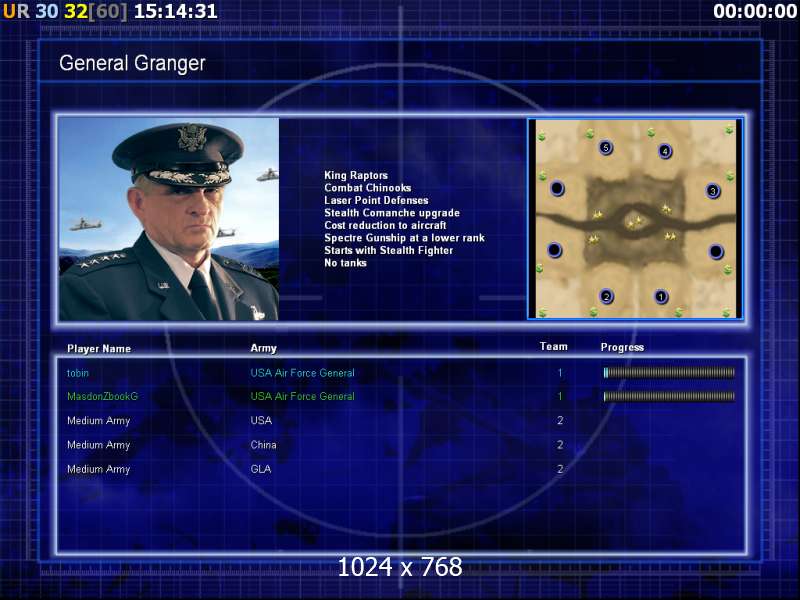The height and width of the screenshot is (600, 800).
Task: Click MasdonZbookG's USA Air Force General army
Action: pyautogui.click(x=302, y=396)
